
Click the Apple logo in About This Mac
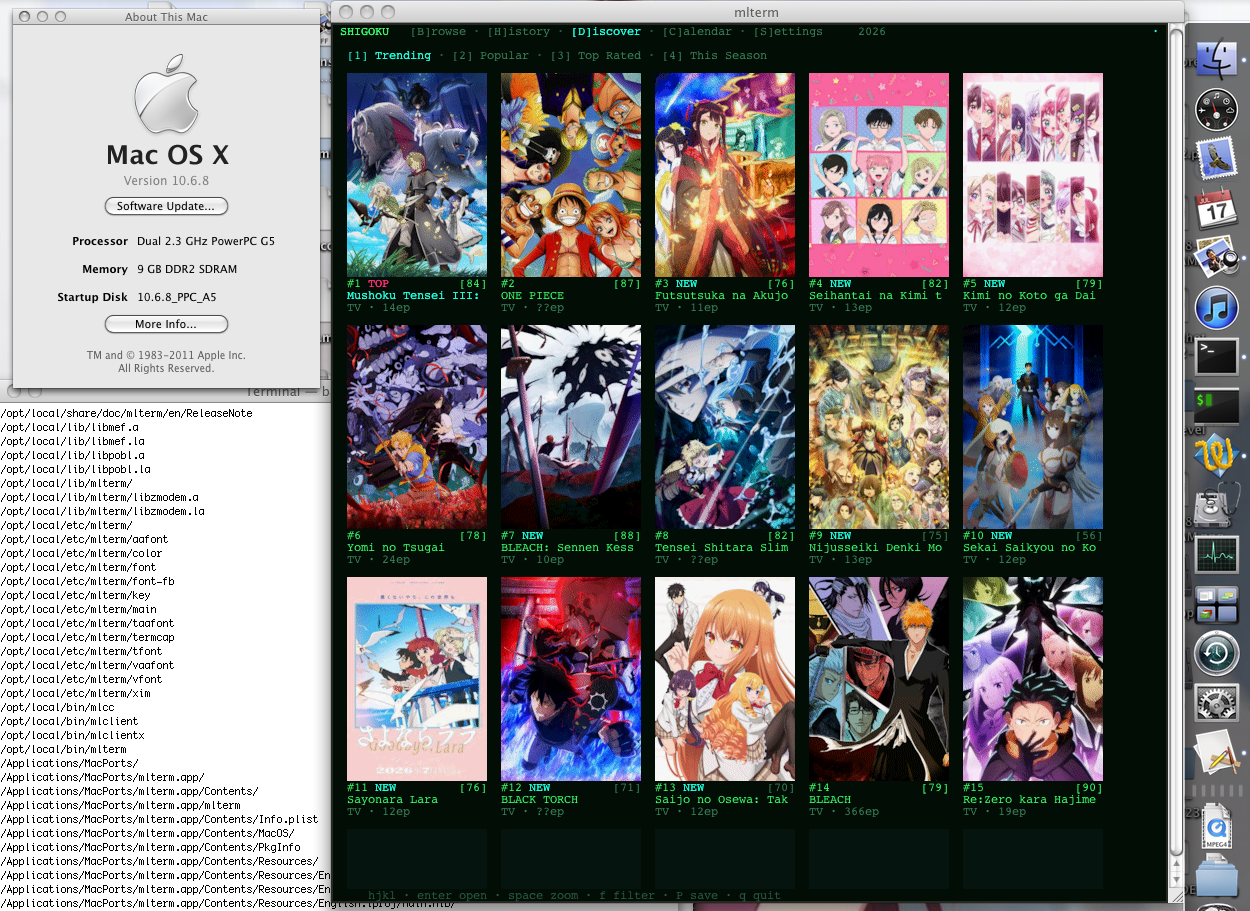click(x=166, y=93)
